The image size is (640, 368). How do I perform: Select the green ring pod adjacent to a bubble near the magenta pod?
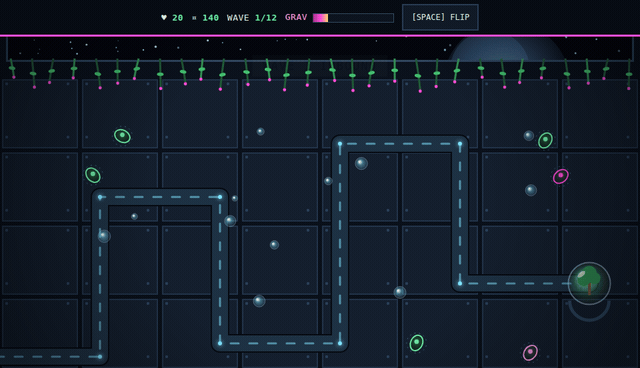(545, 140)
